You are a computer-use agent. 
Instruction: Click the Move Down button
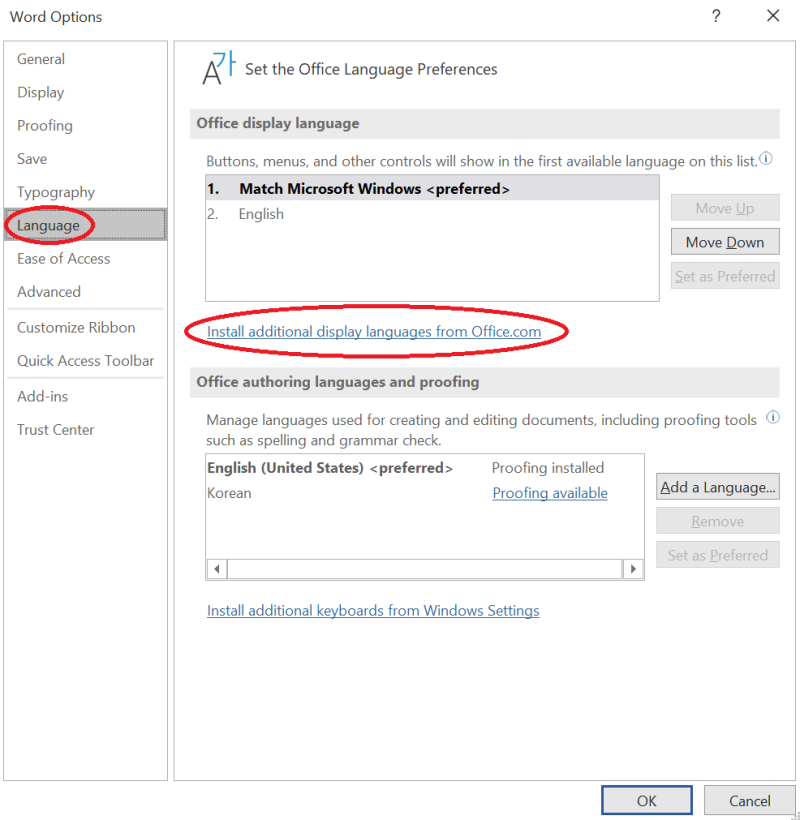coord(724,241)
